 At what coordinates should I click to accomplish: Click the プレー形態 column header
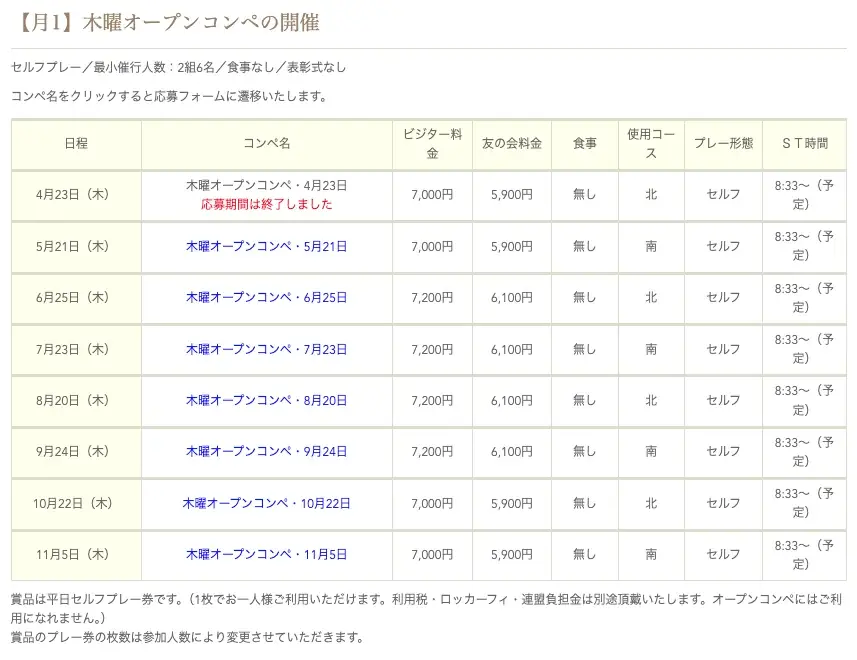point(723,143)
